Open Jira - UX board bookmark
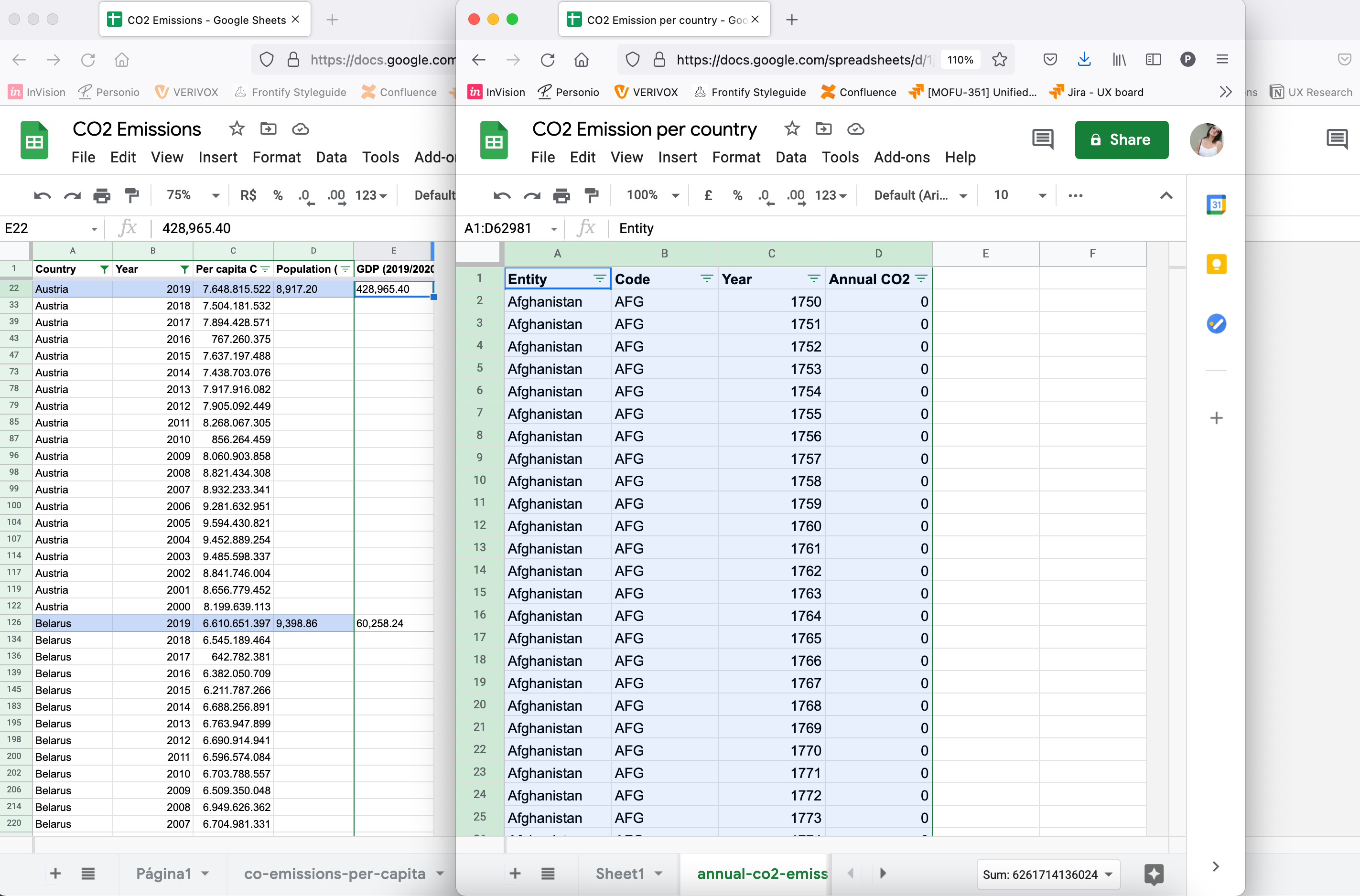 pos(1097,92)
